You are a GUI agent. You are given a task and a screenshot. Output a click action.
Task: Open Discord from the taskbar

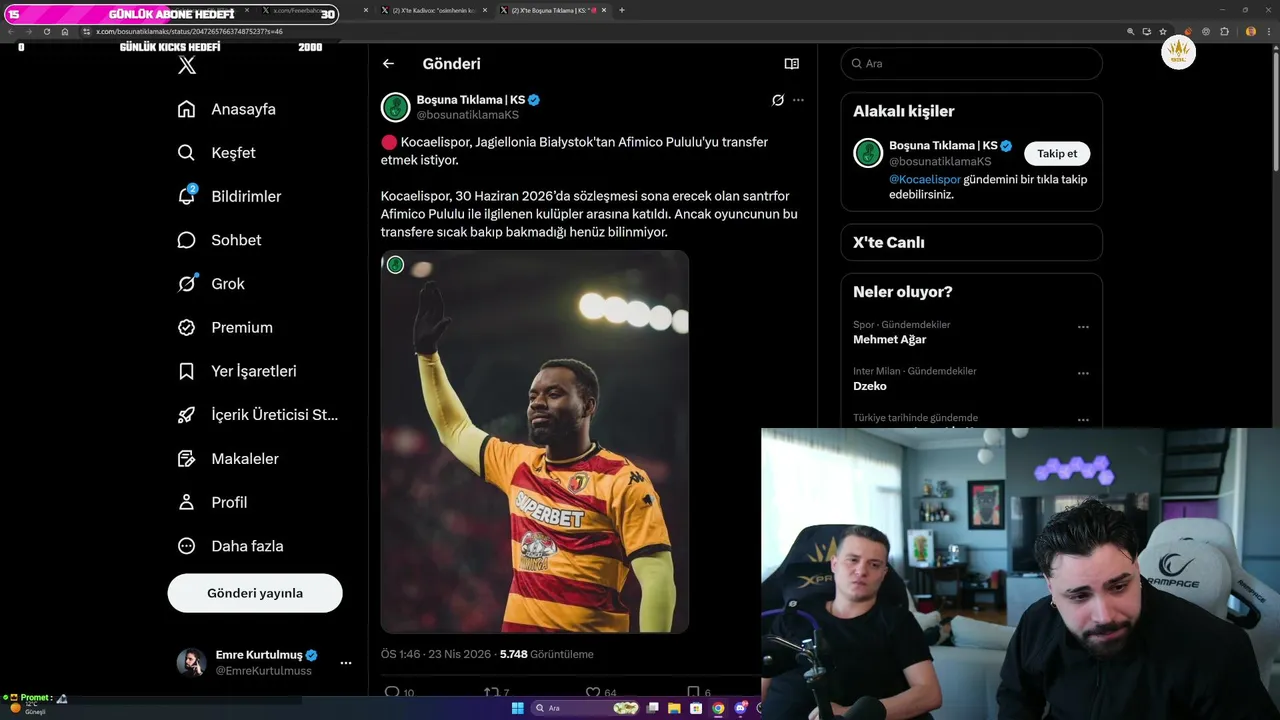tap(741, 708)
